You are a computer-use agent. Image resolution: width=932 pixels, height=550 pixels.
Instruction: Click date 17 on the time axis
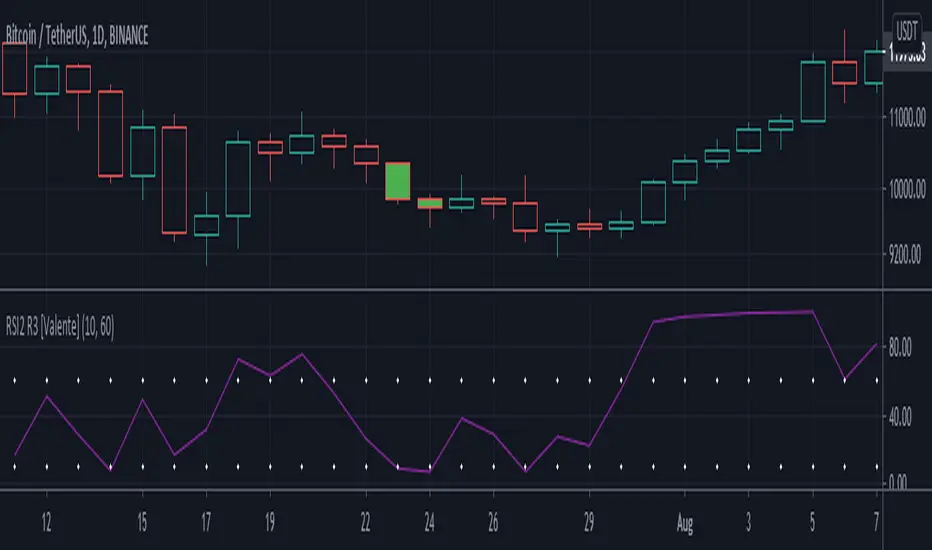click(205, 521)
